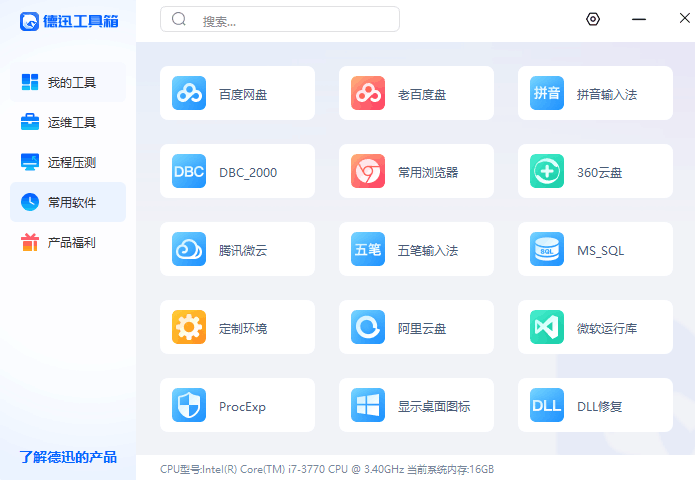Viewport: 695px width, 480px height.
Task: Click the 了解德迅的产品 link
Action: tap(68, 457)
